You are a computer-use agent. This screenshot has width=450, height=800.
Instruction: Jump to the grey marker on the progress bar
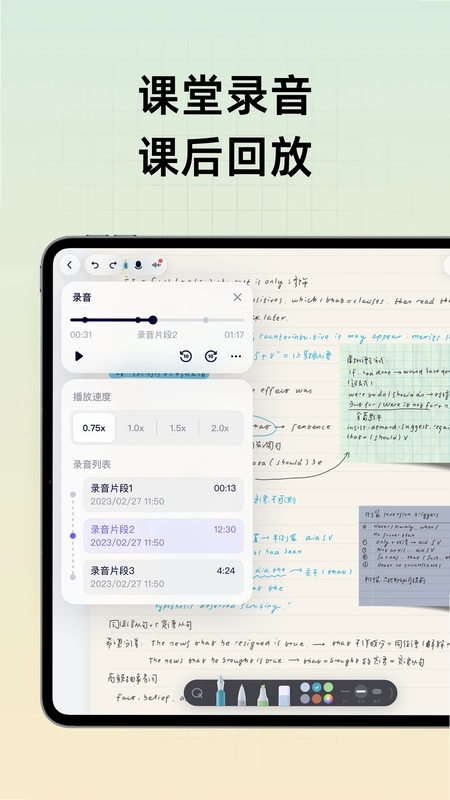[206, 320]
